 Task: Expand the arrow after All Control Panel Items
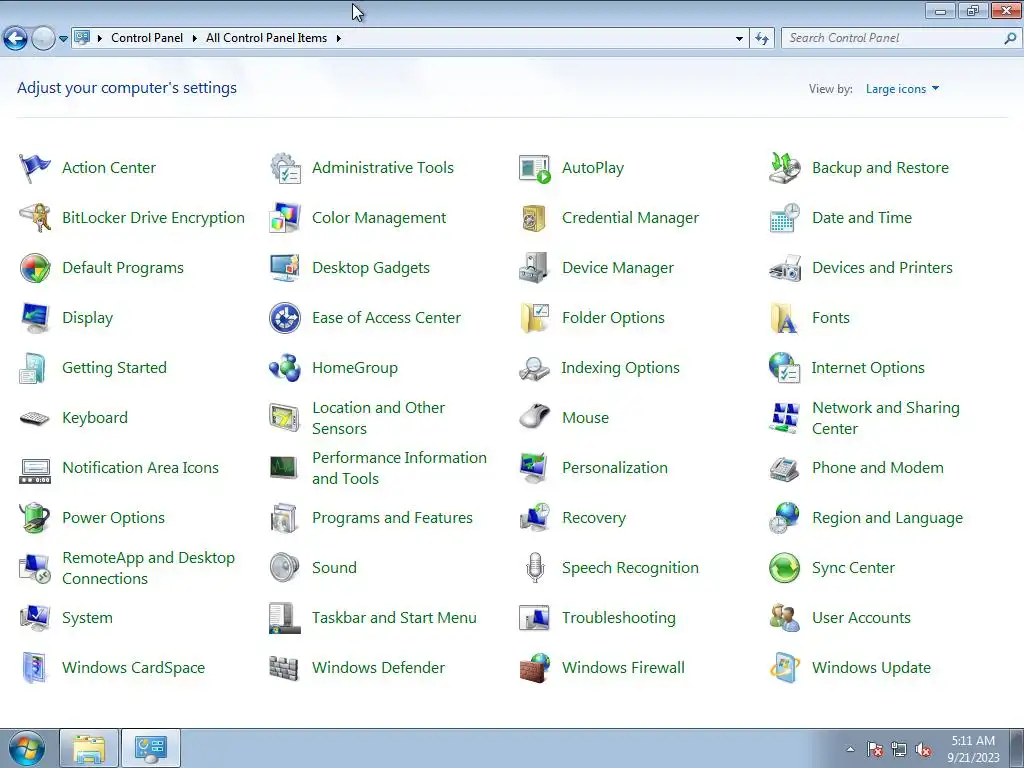[338, 39]
